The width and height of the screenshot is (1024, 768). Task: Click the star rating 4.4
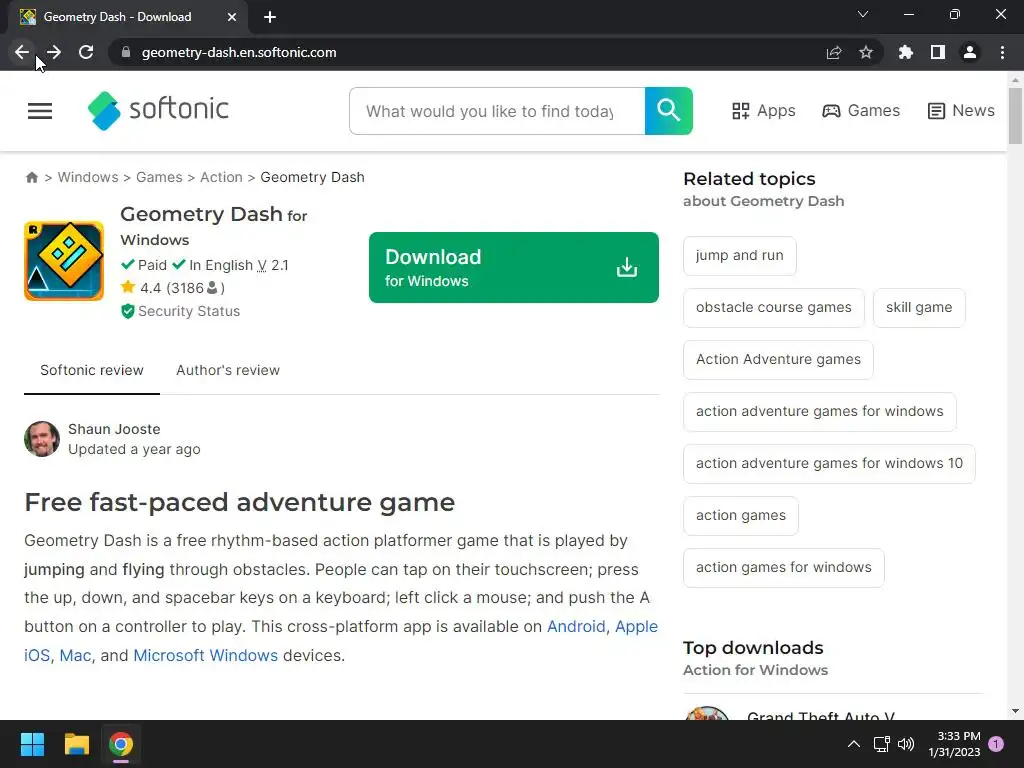coord(172,287)
